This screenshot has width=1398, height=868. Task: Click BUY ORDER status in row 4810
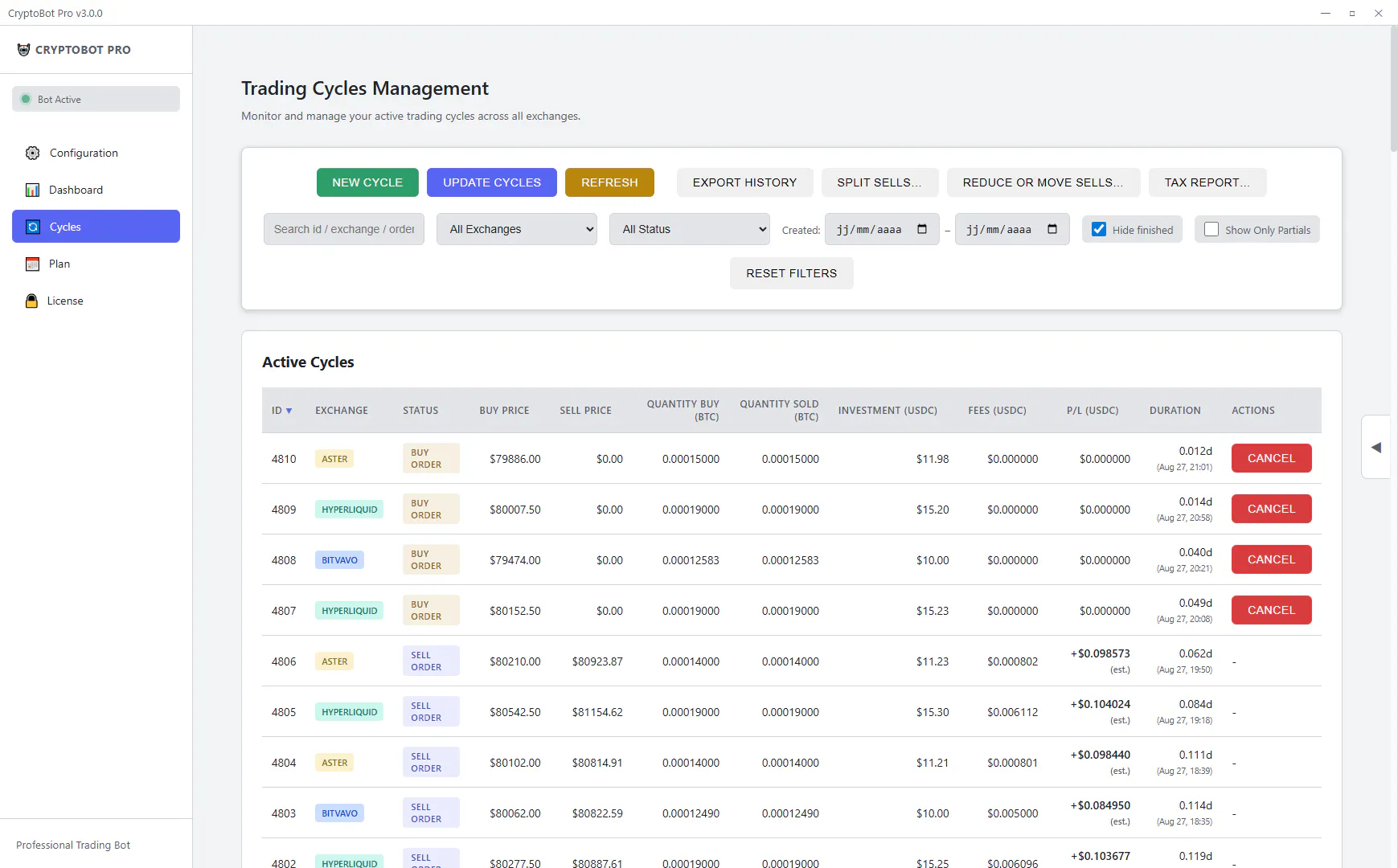coord(431,458)
